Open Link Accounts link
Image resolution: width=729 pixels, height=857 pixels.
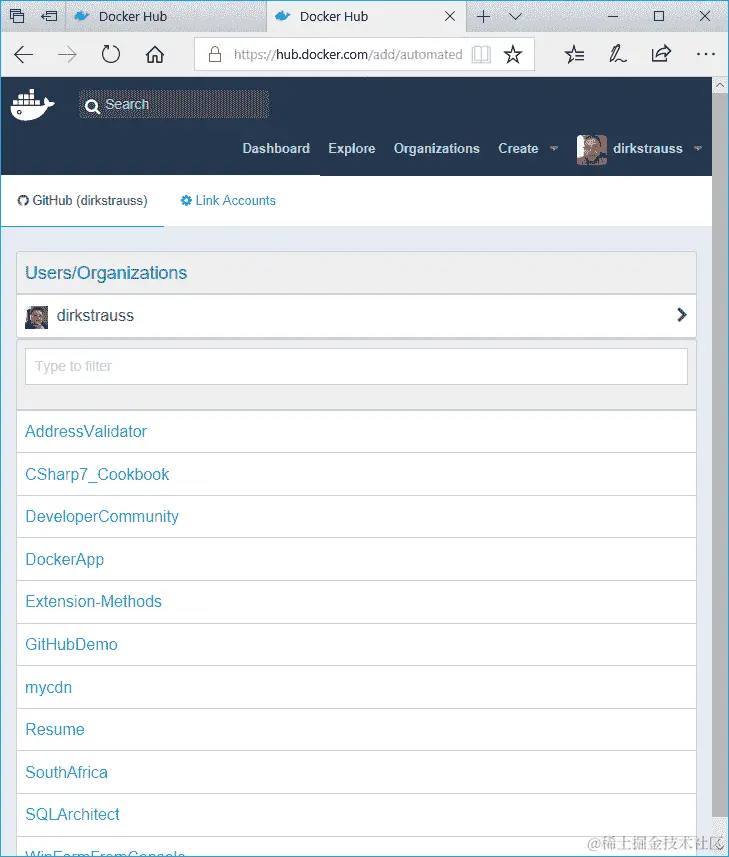pos(236,201)
